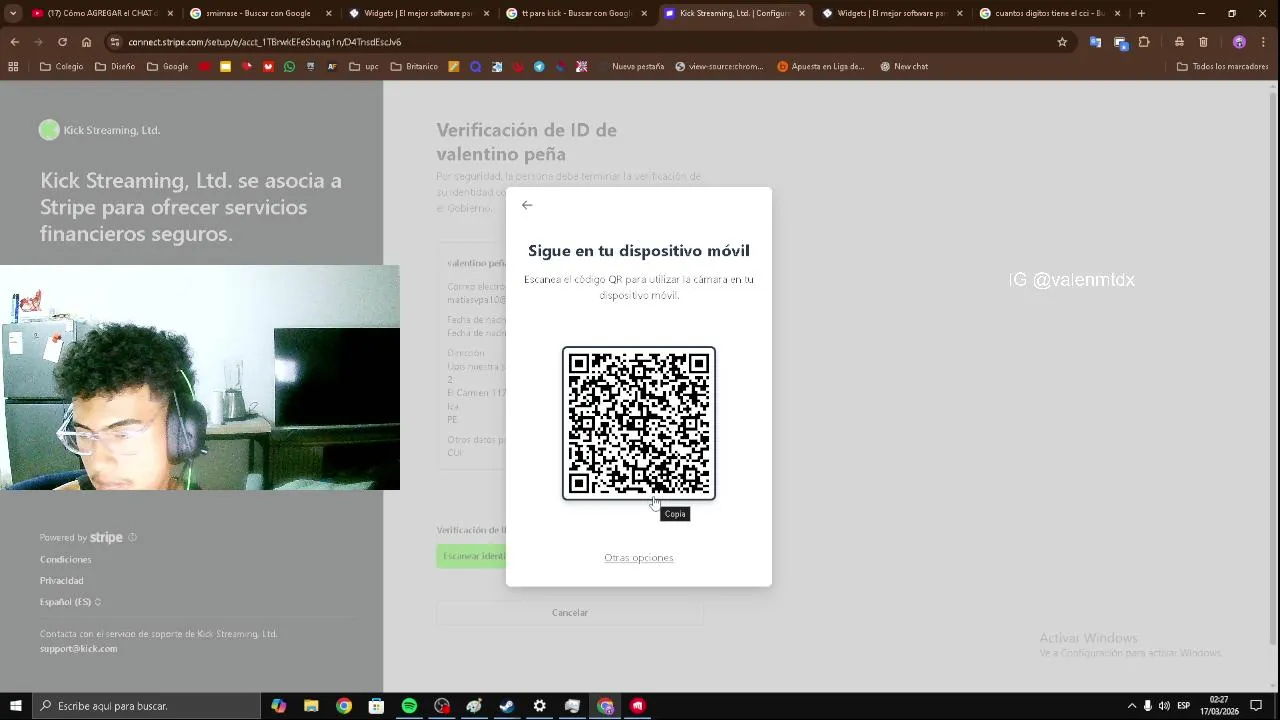1280x720 pixels.
Task: Open the Privacidad link
Action: [62, 581]
